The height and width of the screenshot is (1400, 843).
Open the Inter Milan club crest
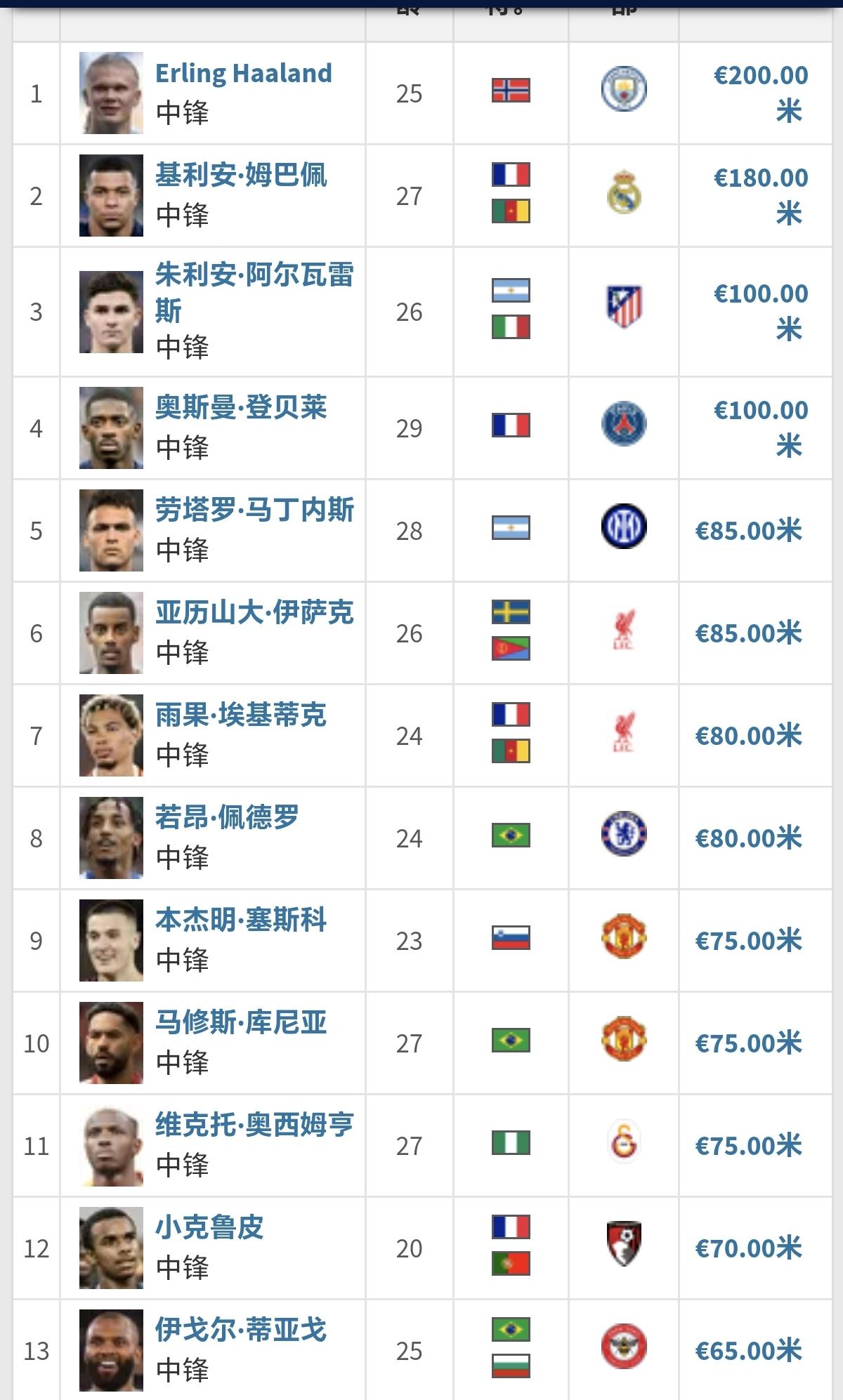624,526
